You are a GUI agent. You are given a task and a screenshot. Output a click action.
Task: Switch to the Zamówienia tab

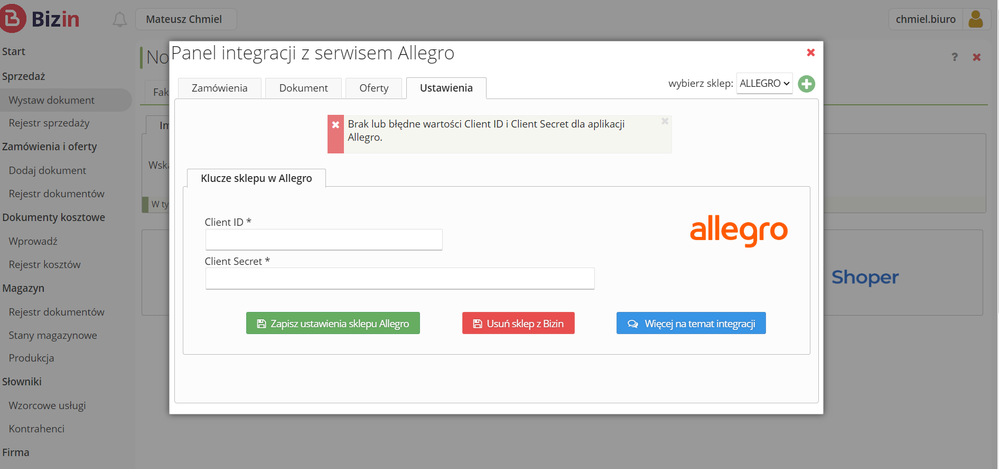219,88
